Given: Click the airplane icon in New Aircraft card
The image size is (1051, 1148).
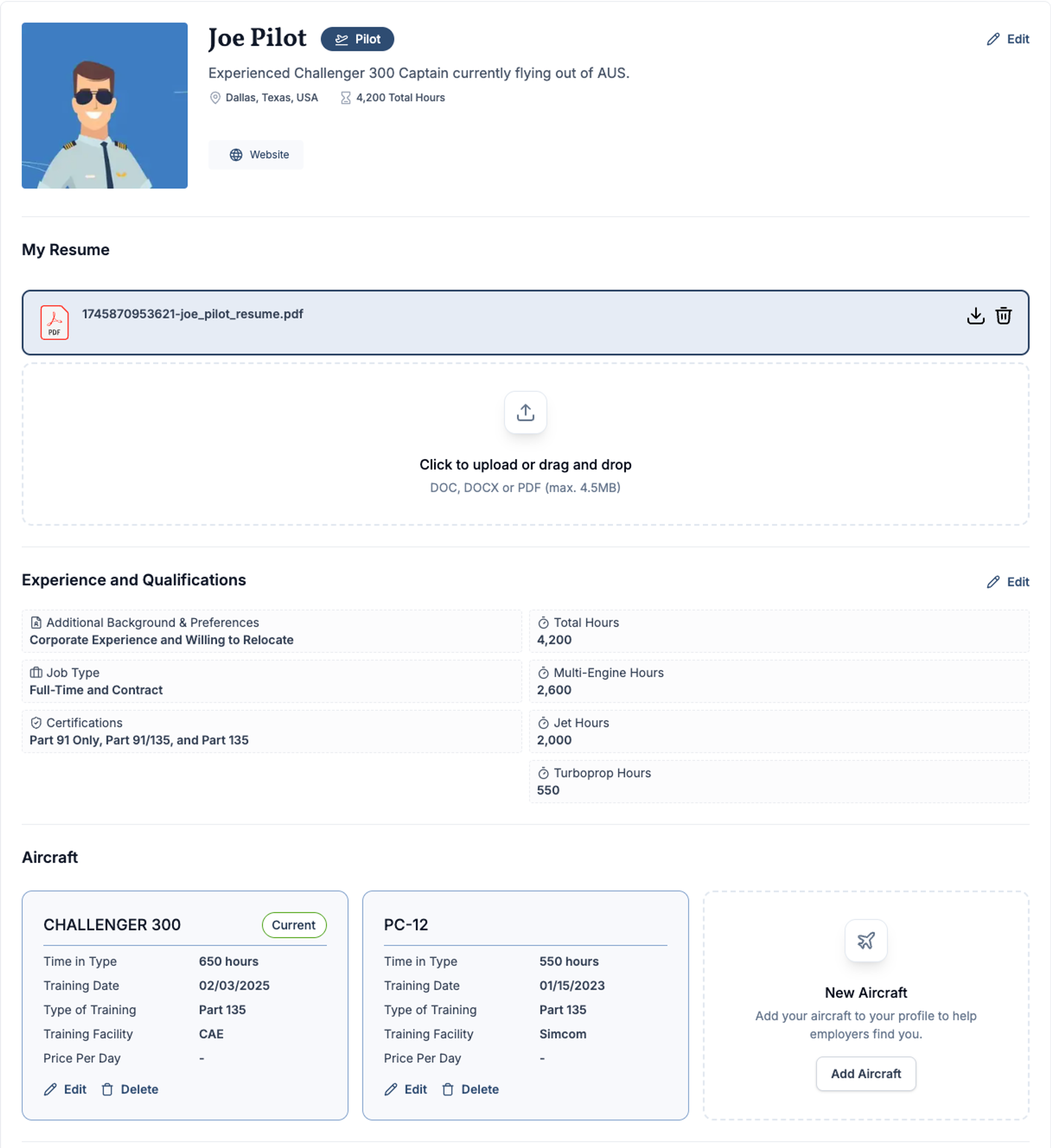Looking at the screenshot, I should coord(865,941).
